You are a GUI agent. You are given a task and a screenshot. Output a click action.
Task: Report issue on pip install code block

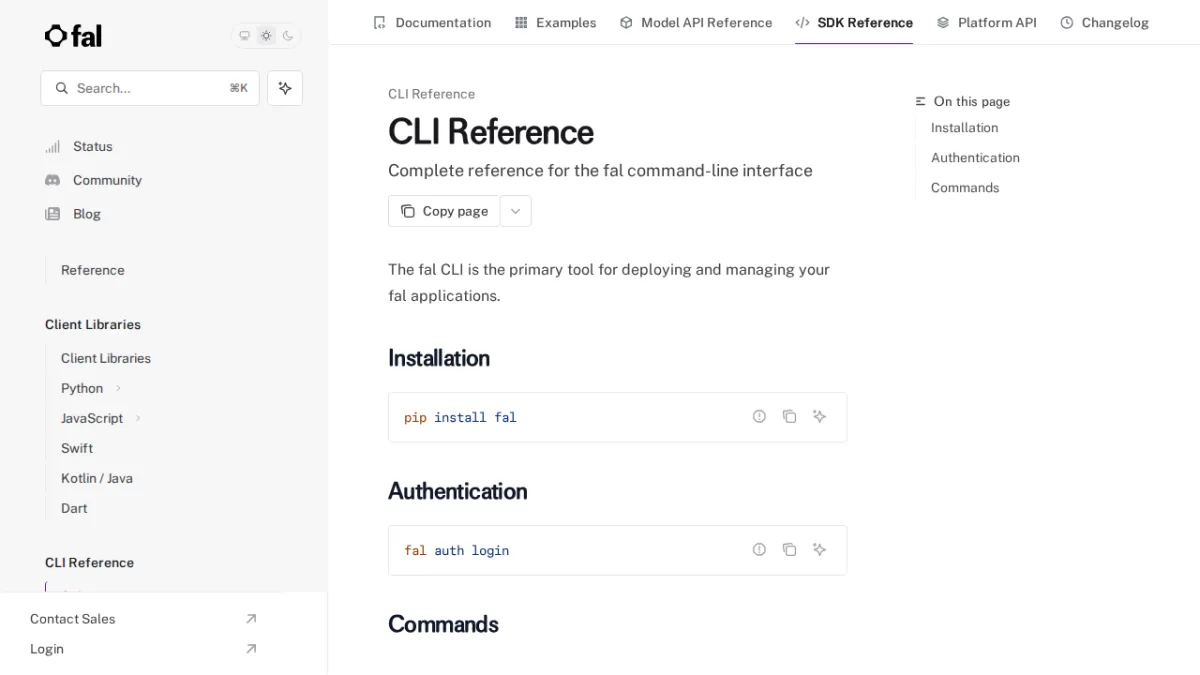click(x=759, y=416)
